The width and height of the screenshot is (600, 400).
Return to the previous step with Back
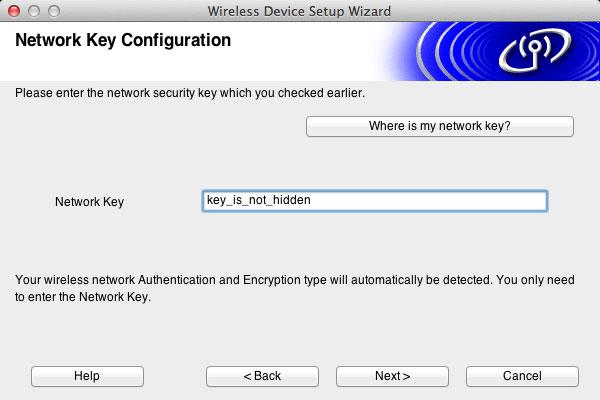click(x=262, y=376)
